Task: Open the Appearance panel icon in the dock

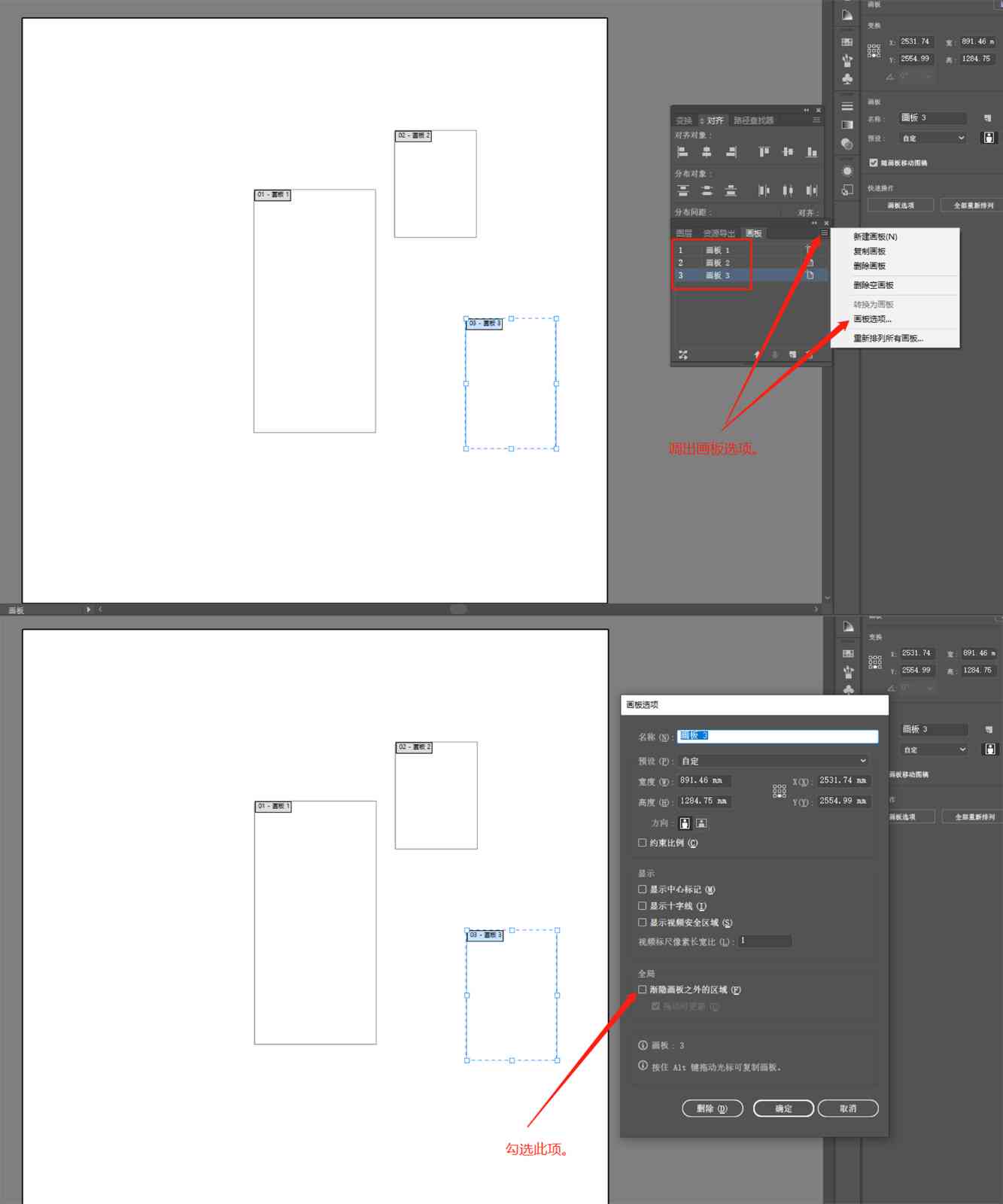Action: click(x=847, y=171)
